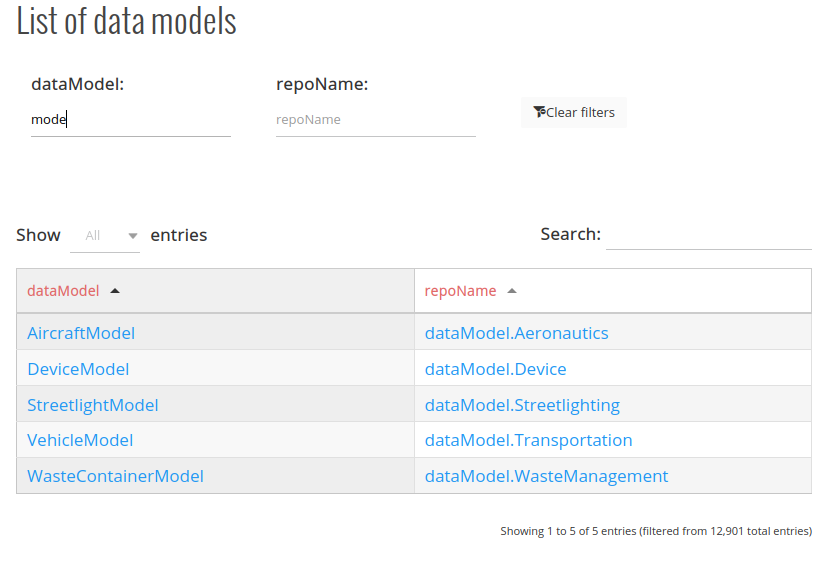825x563 pixels.
Task: Go to dataModel.Aeronautics repository link
Action: 516,333
